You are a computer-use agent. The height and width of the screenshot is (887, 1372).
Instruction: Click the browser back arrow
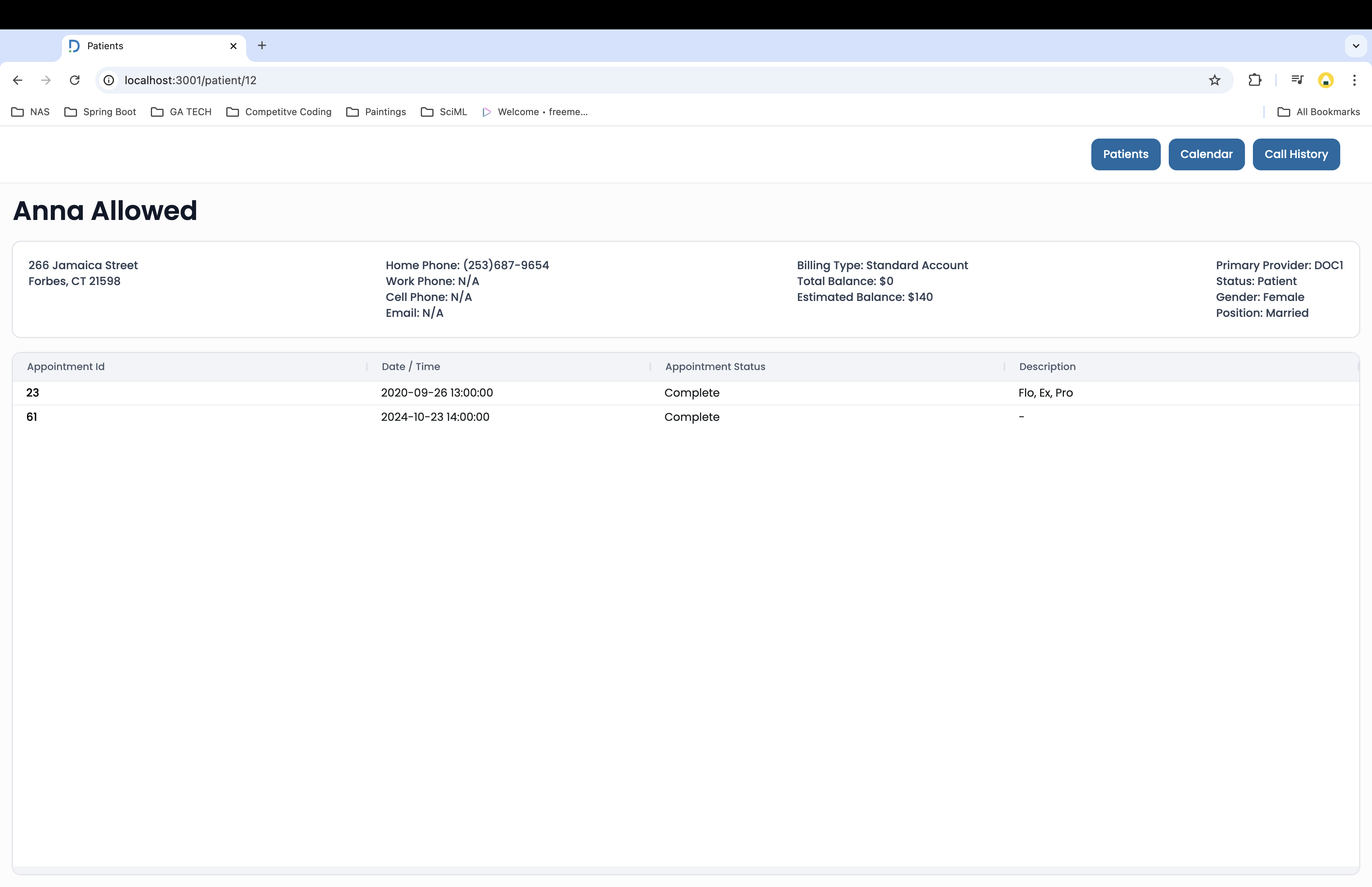[17, 80]
